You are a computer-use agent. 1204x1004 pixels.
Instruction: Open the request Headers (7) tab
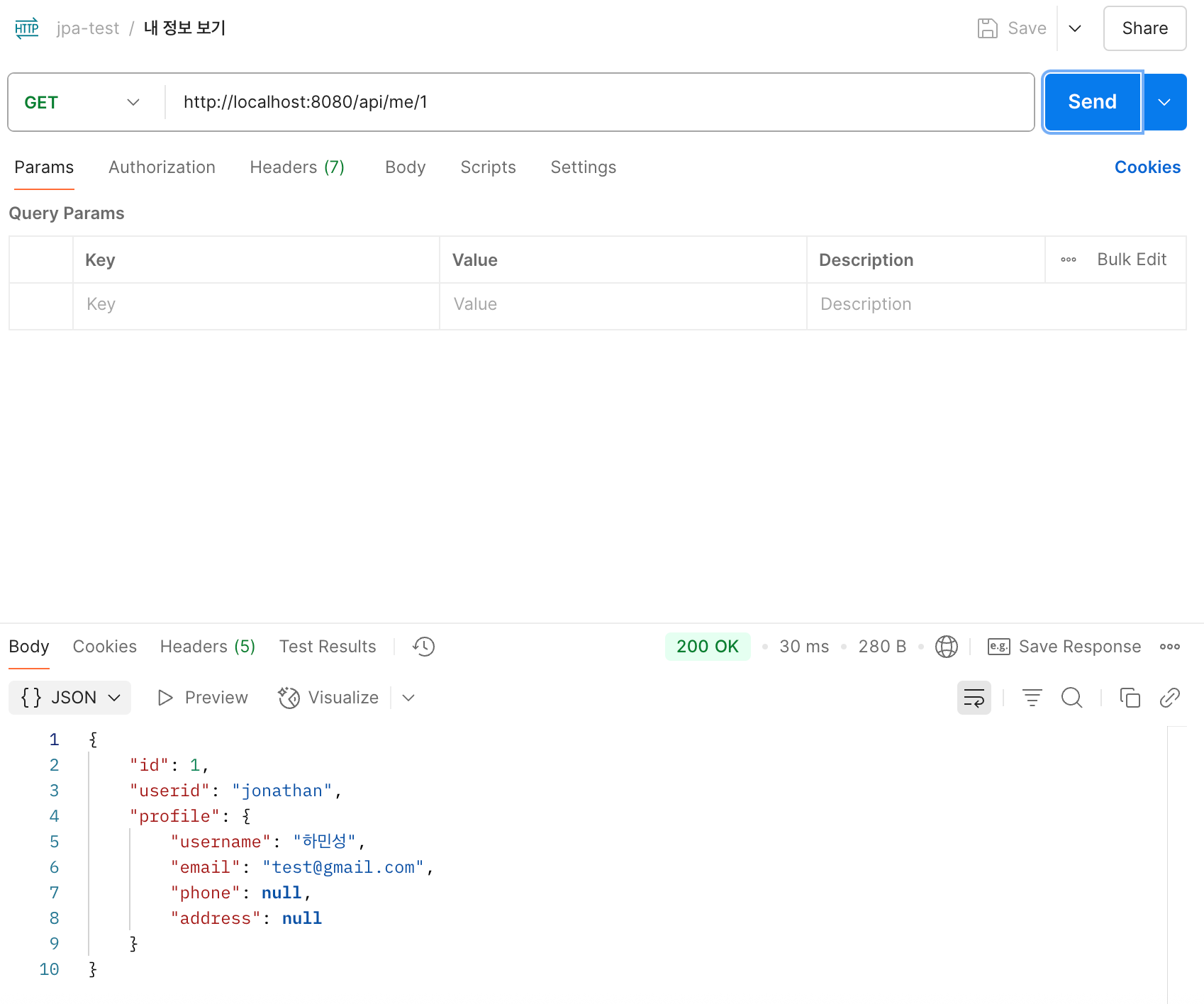(x=297, y=167)
